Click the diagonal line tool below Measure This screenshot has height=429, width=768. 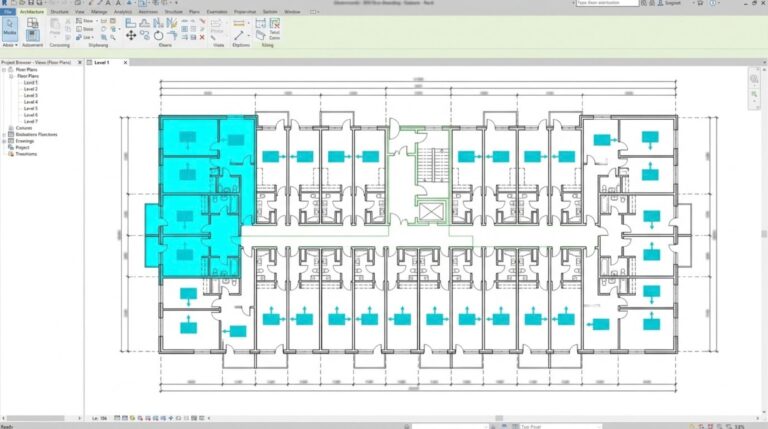pos(239,36)
